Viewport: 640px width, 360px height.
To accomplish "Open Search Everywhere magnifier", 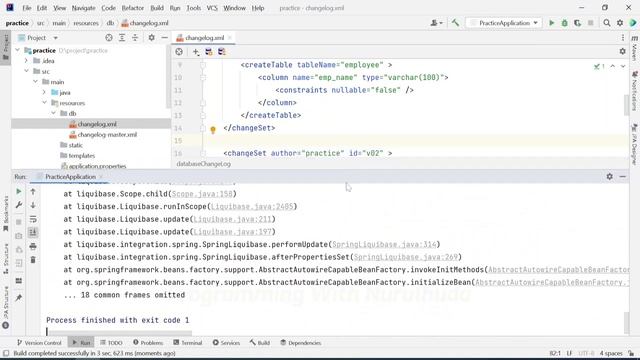I will [607, 23].
